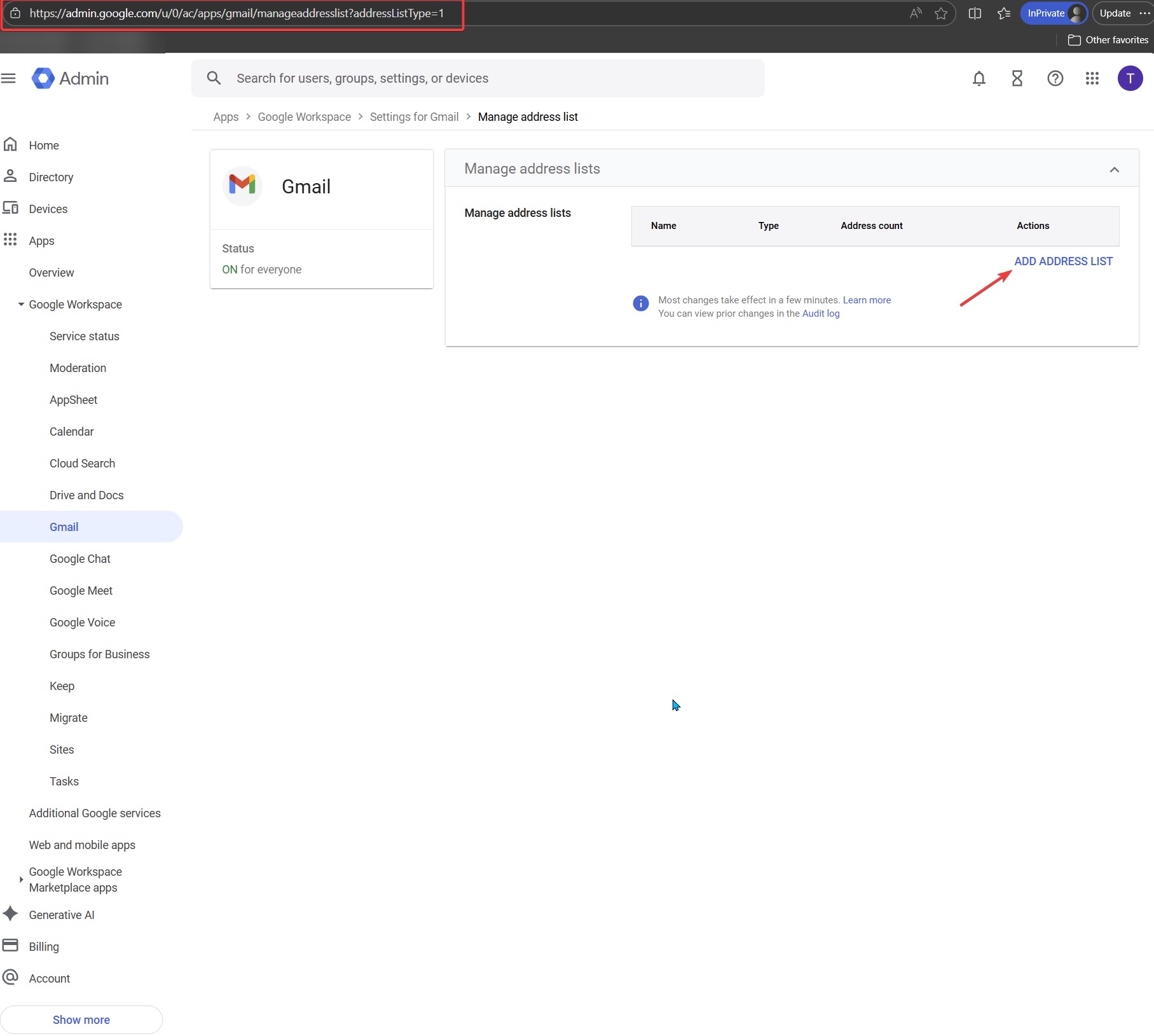Click the read aloud icon

click(x=916, y=13)
